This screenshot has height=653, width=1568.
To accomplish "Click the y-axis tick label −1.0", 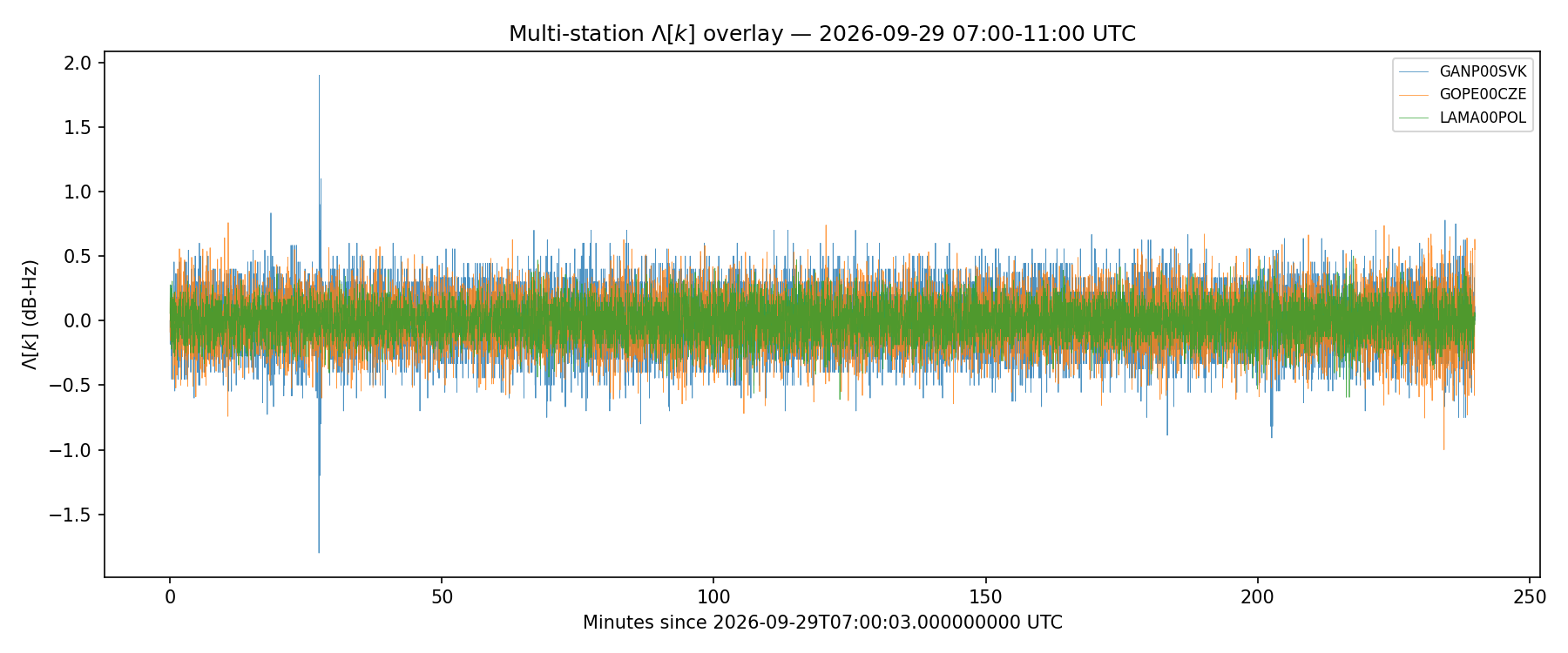I will tap(70, 450).
